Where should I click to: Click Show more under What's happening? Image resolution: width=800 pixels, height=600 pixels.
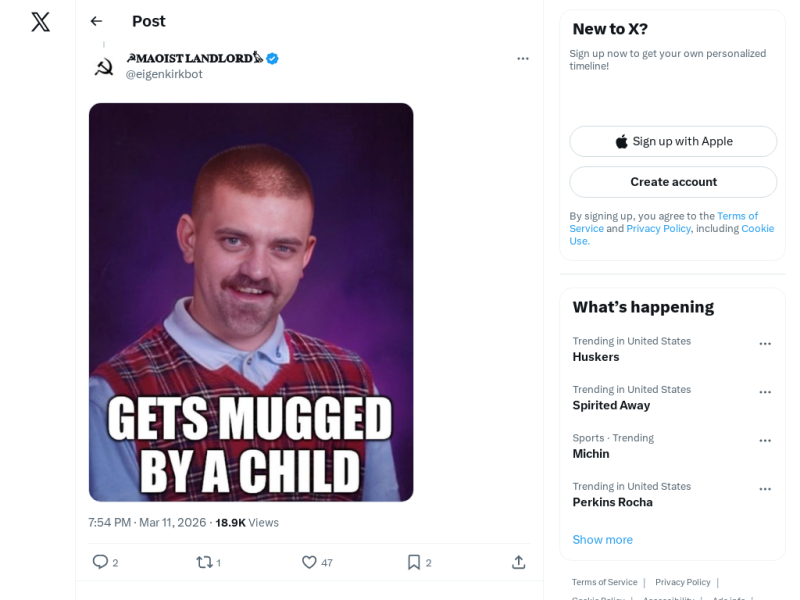pyautogui.click(x=602, y=539)
